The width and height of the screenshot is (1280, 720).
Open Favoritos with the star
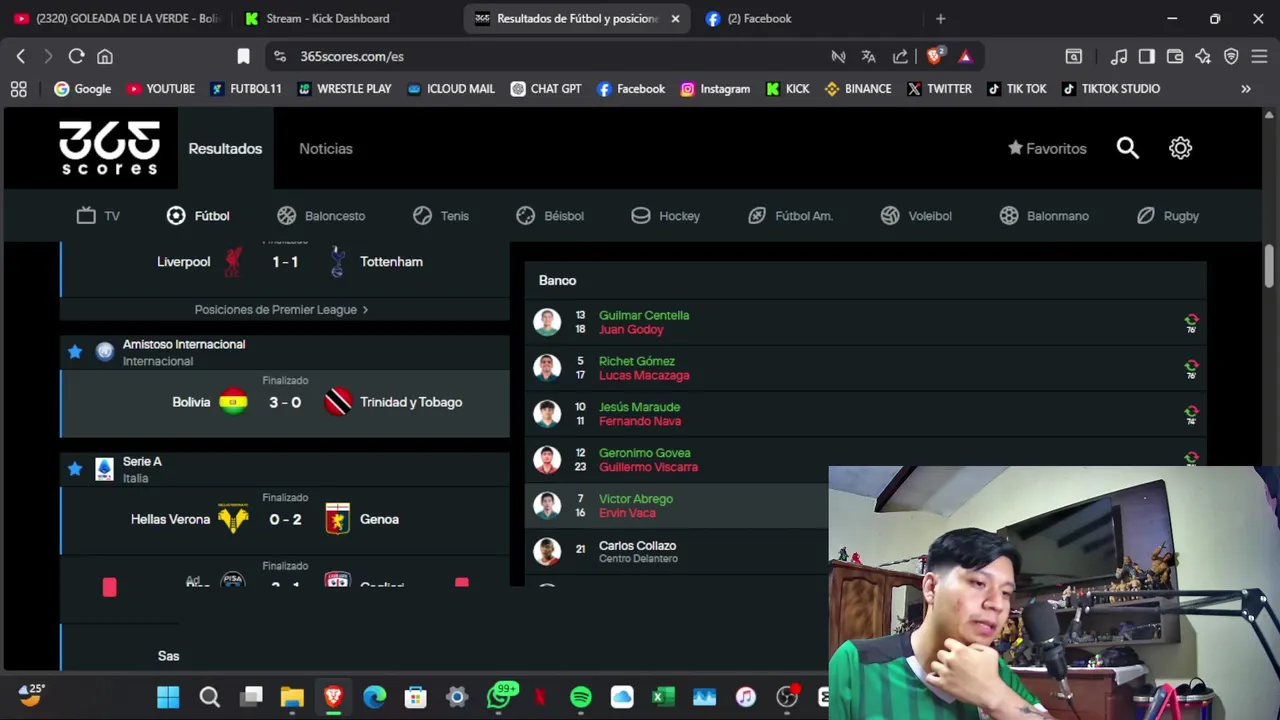click(1047, 148)
